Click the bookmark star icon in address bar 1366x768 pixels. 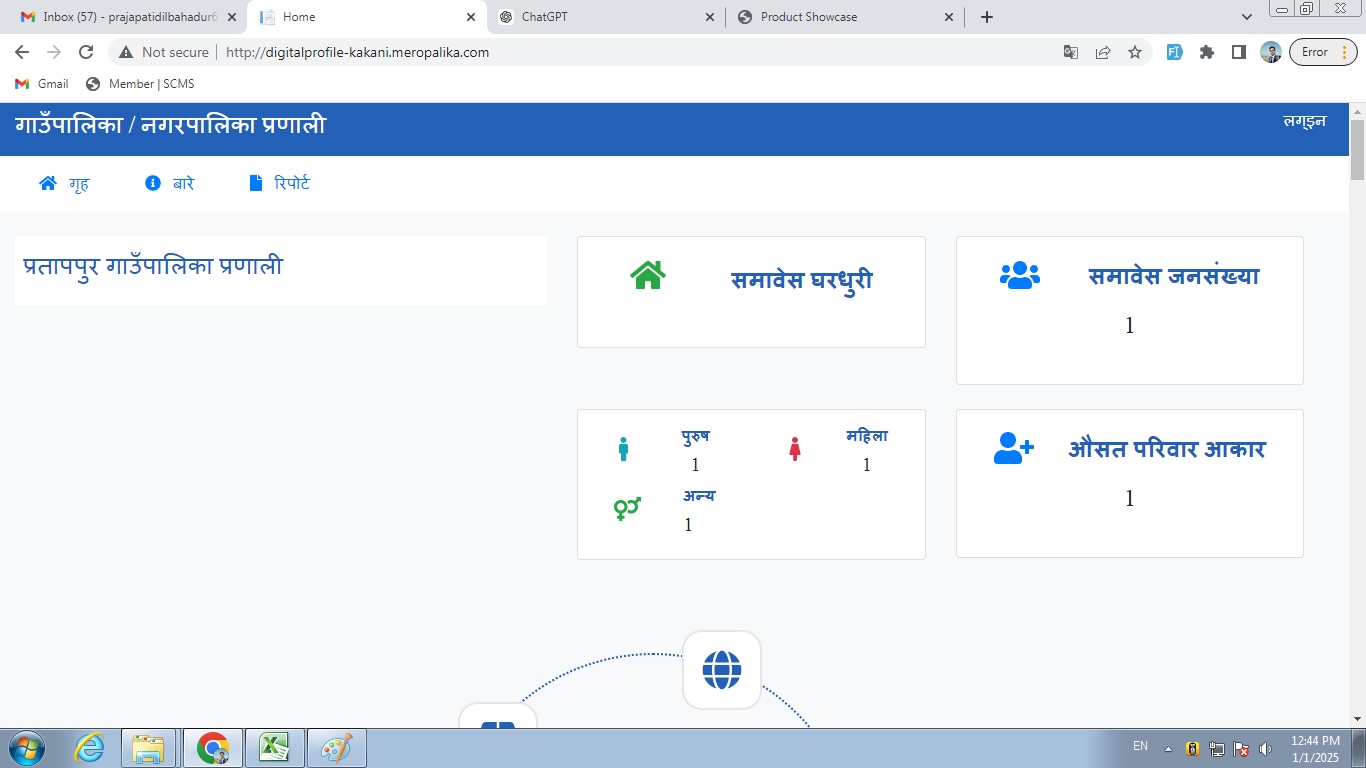pos(1135,52)
